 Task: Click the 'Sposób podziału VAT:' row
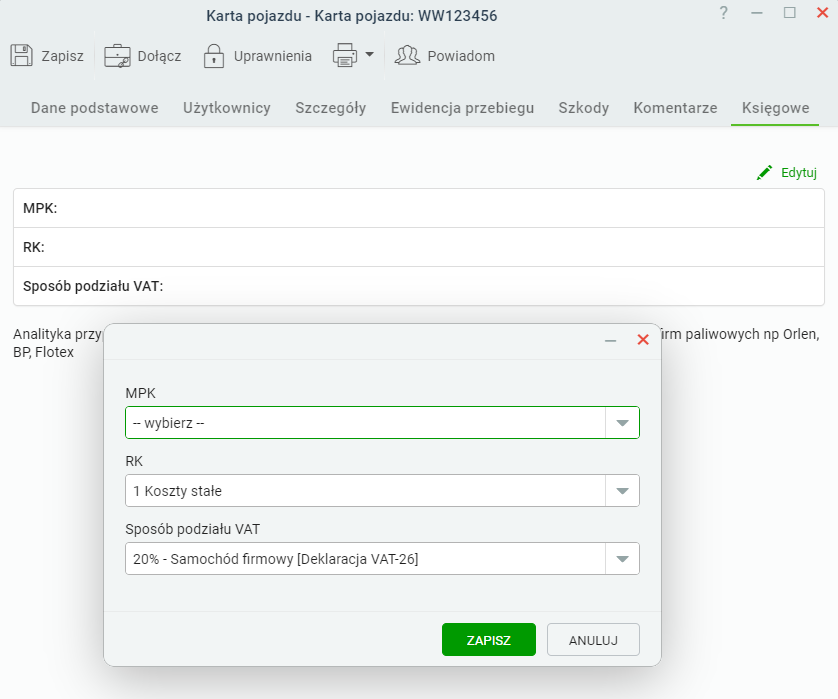coord(418,286)
